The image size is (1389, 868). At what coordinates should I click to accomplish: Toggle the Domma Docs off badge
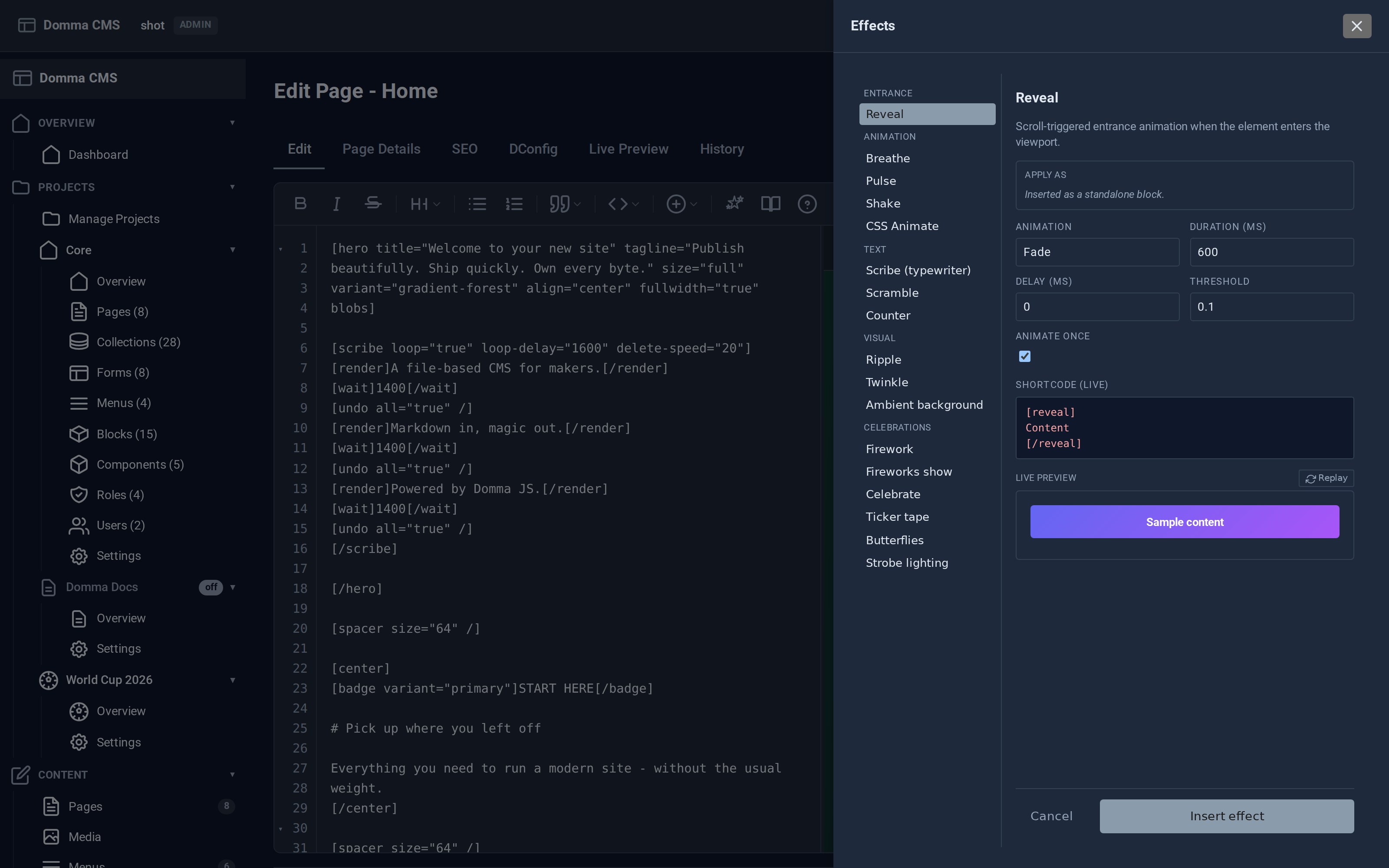[x=211, y=587]
